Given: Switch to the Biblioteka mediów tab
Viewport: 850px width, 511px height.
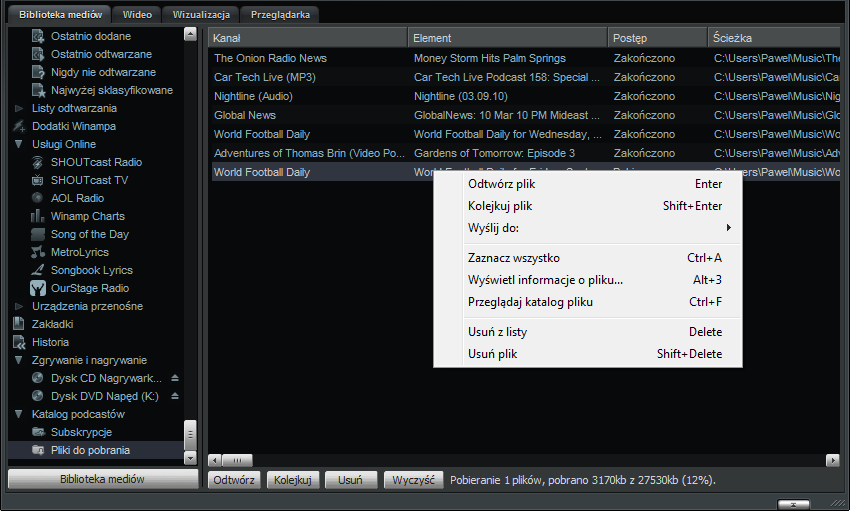Looking at the screenshot, I should pyautogui.click(x=60, y=15).
